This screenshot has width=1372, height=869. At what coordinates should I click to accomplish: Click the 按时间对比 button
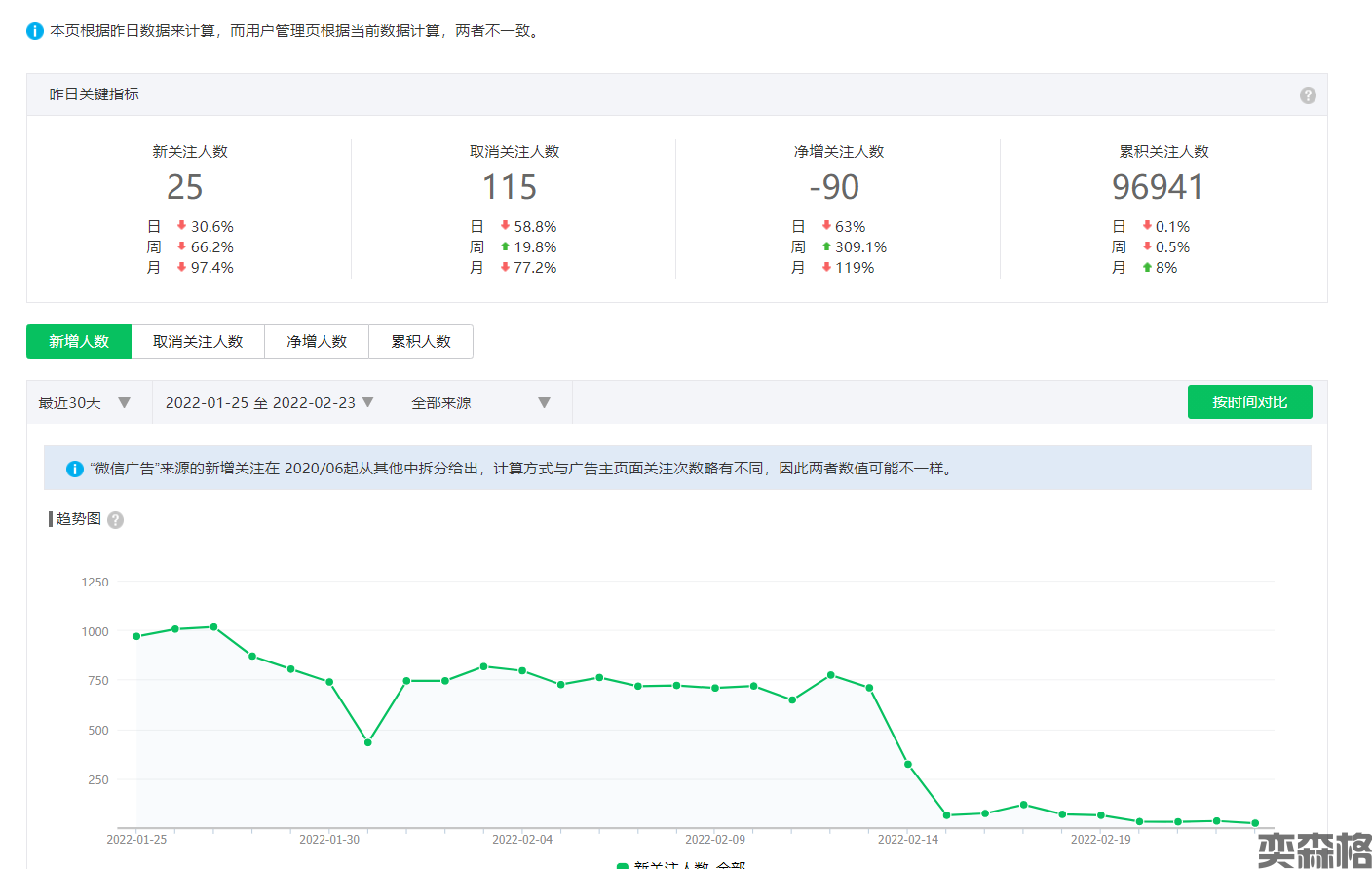[x=1249, y=402]
